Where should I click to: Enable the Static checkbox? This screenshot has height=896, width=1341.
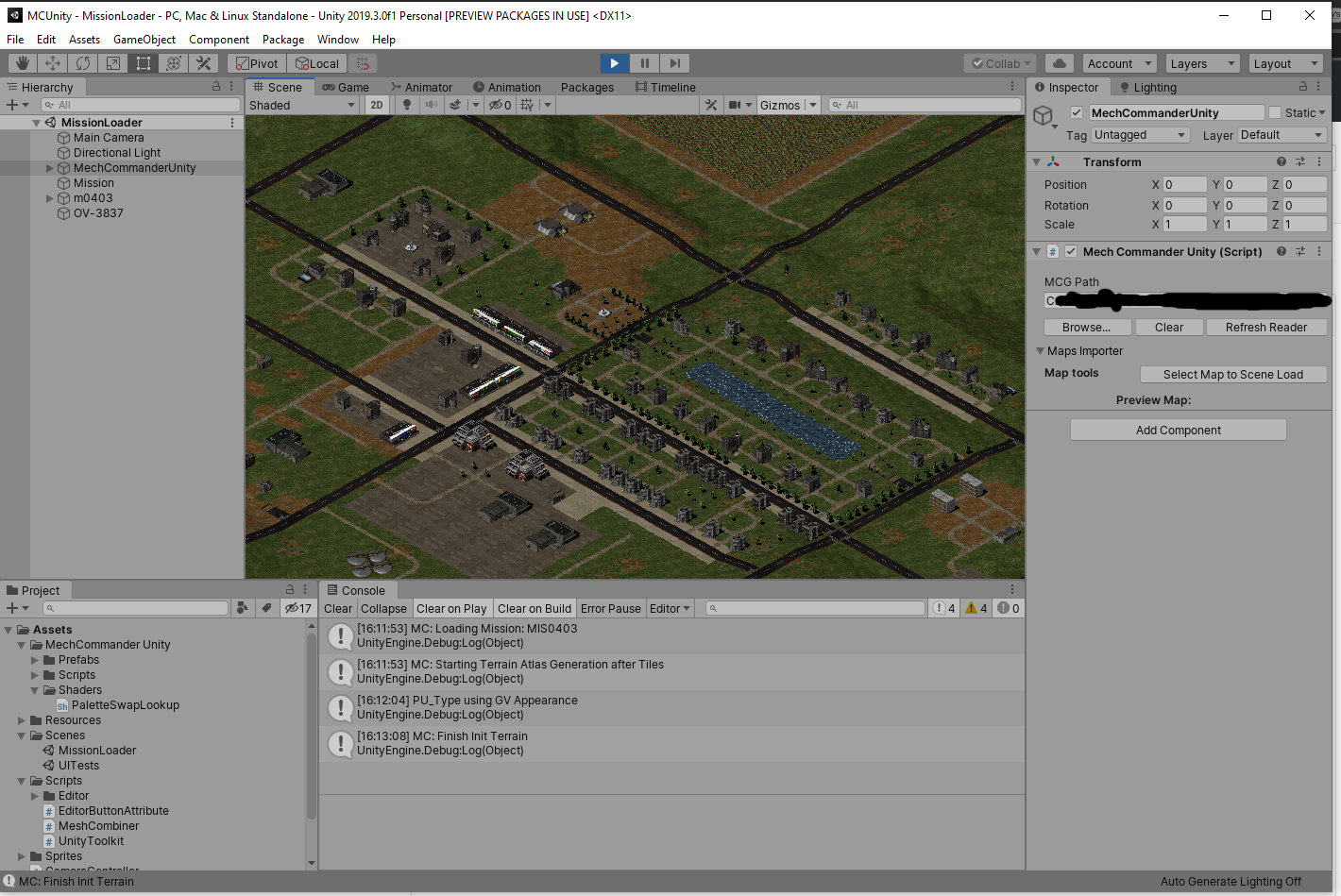pos(1275,112)
